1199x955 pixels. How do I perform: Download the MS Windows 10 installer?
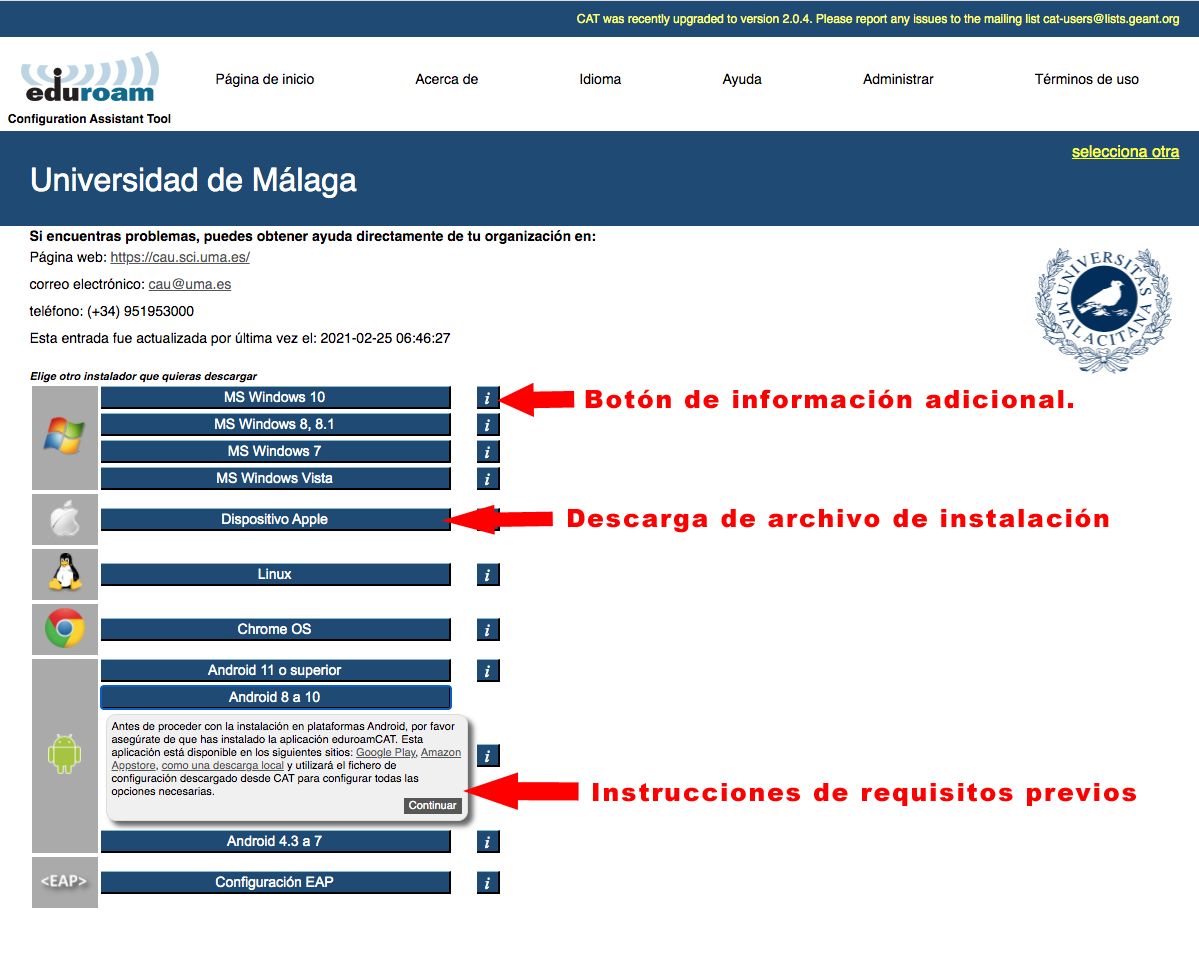(x=275, y=398)
